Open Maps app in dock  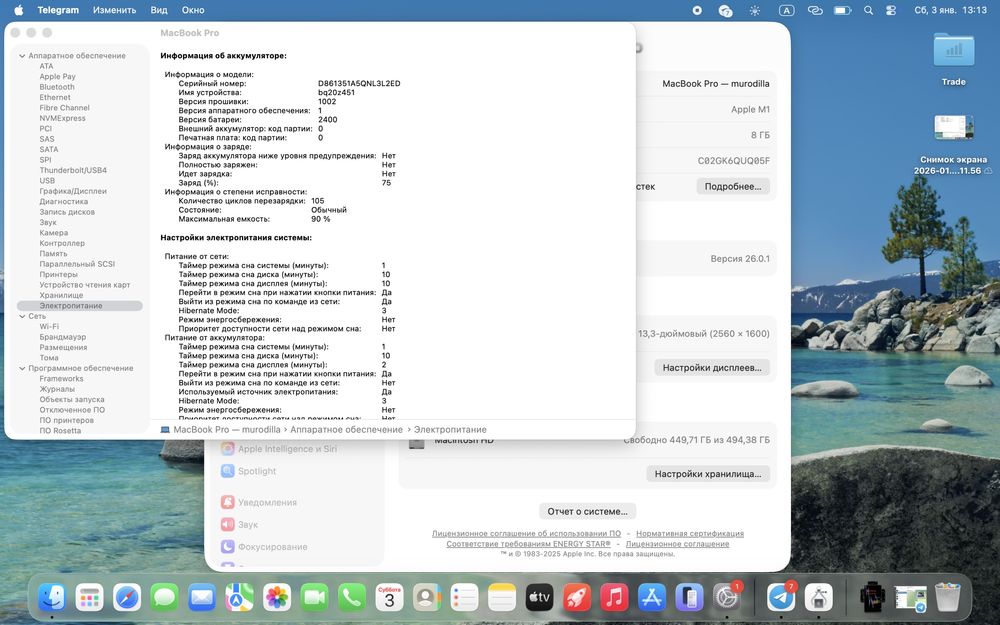[239, 598]
